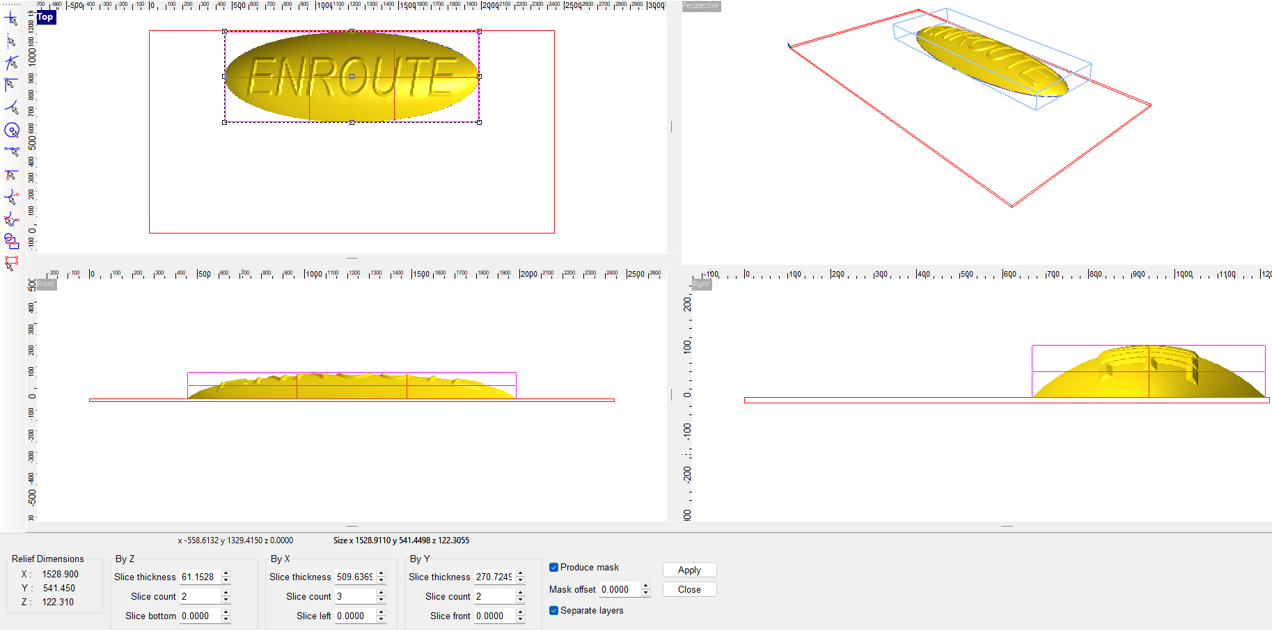
Task: Close the slice relief panel
Action: pos(689,589)
